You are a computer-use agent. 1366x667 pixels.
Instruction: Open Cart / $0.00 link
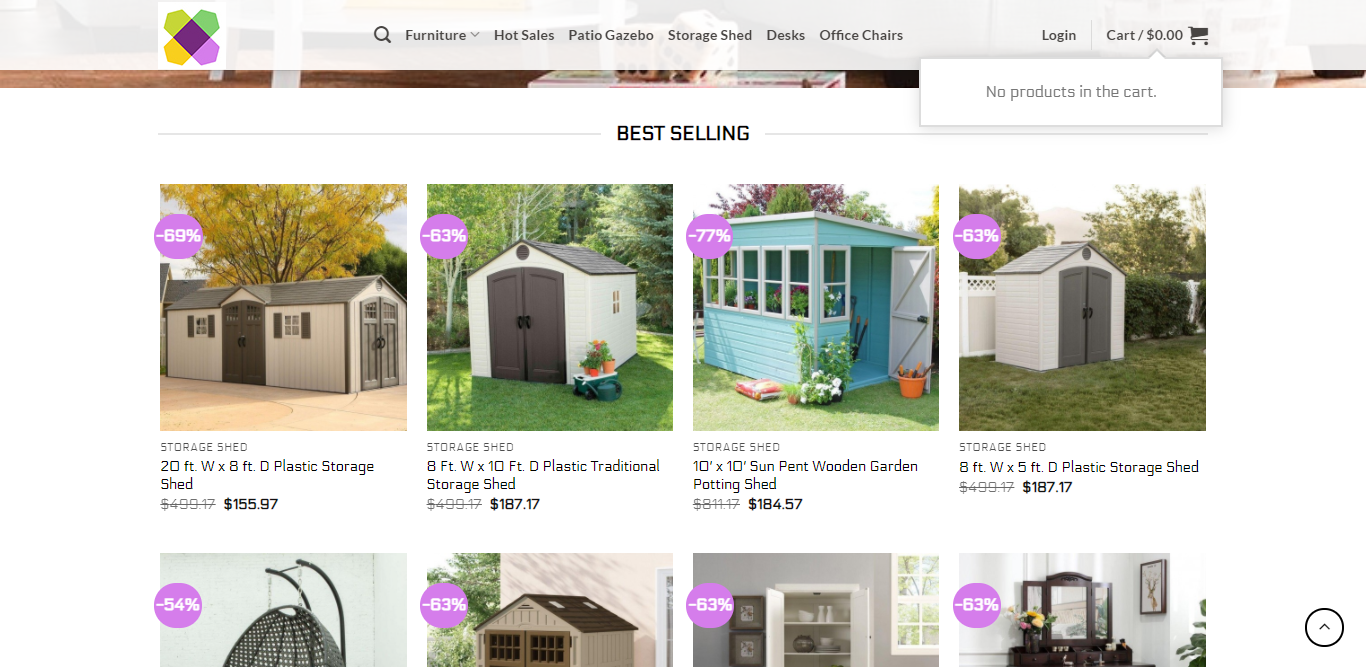[1145, 35]
